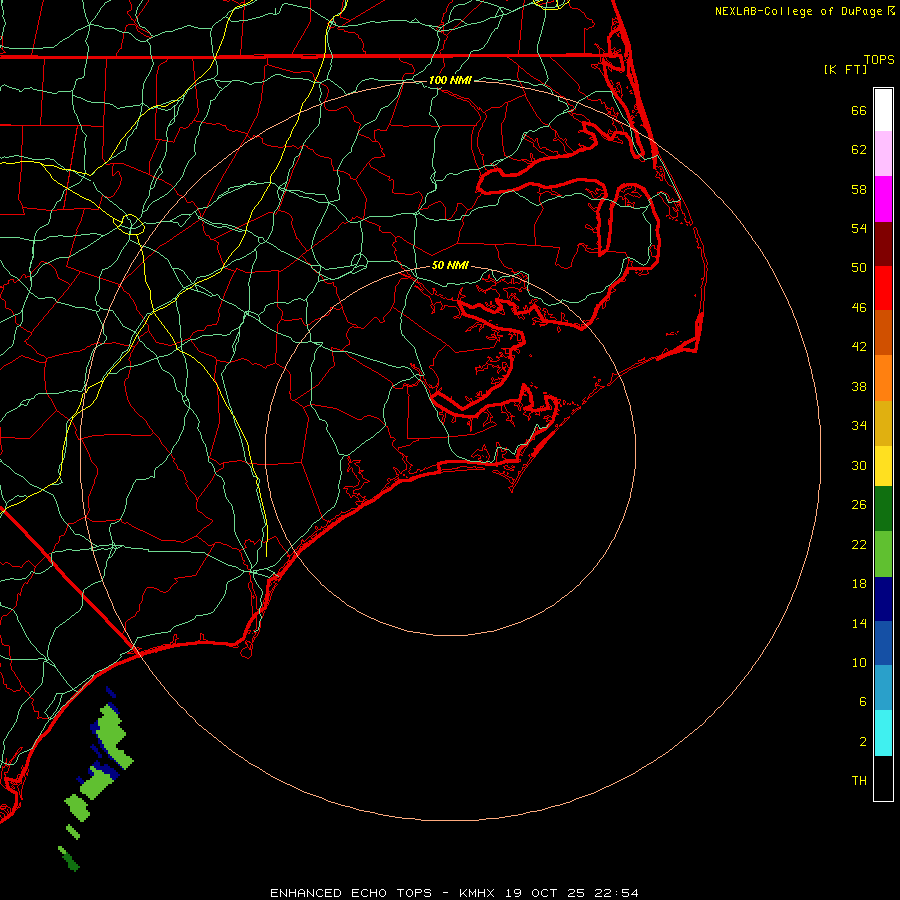Click the legend value 62
The width and height of the screenshot is (900, 900).
[x=859, y=150]
